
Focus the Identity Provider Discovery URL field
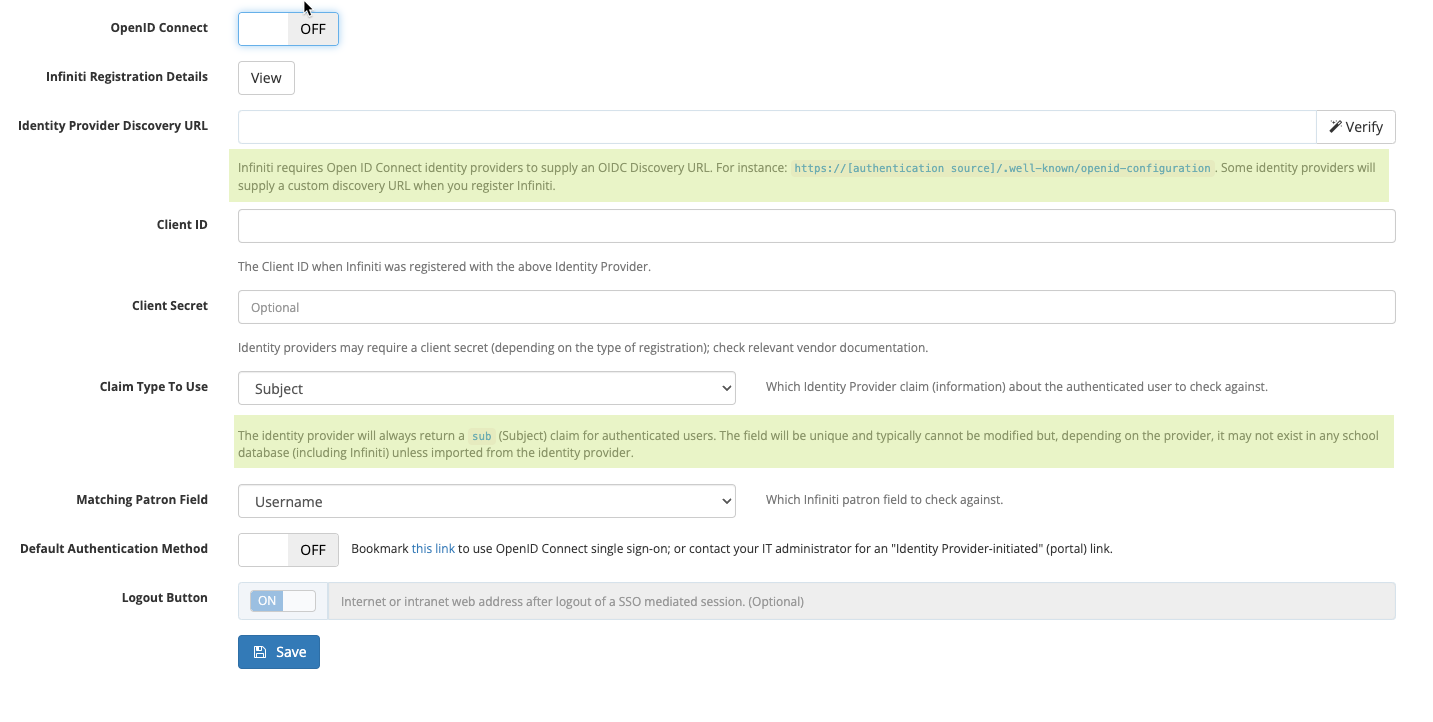(x=777, y=127)
